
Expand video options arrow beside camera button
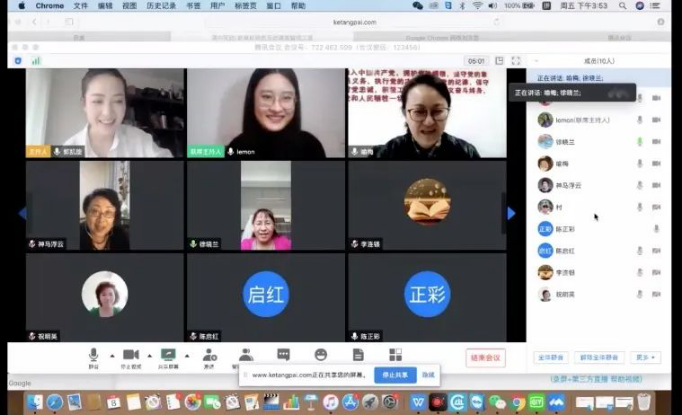click(x=149, y=355)
